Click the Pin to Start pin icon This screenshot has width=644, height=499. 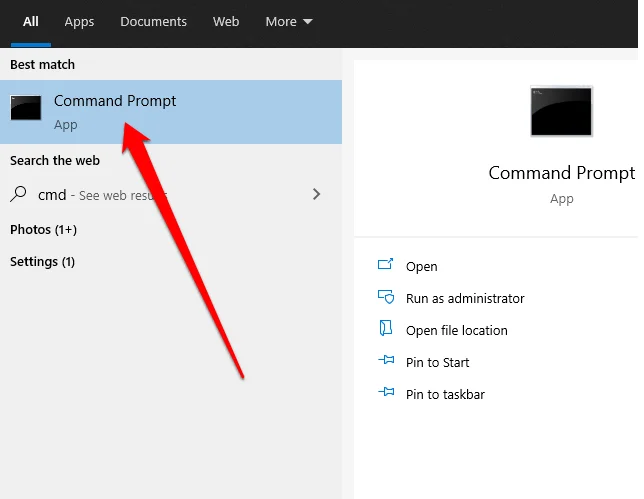pyautogui.click(x=386, y=362)
